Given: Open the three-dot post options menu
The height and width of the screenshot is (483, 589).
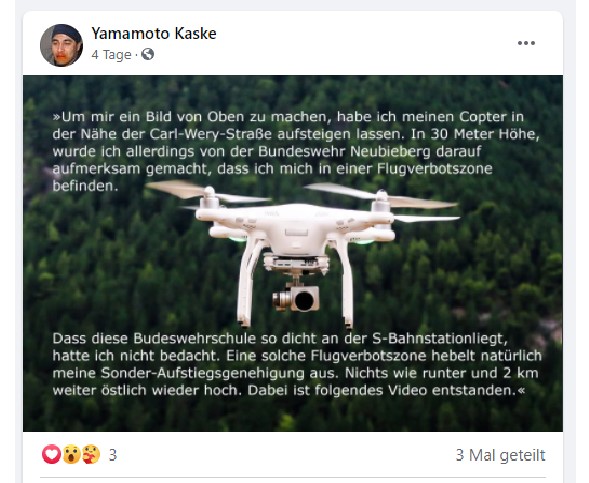Looking at the screenshot, I should (526, 43).
